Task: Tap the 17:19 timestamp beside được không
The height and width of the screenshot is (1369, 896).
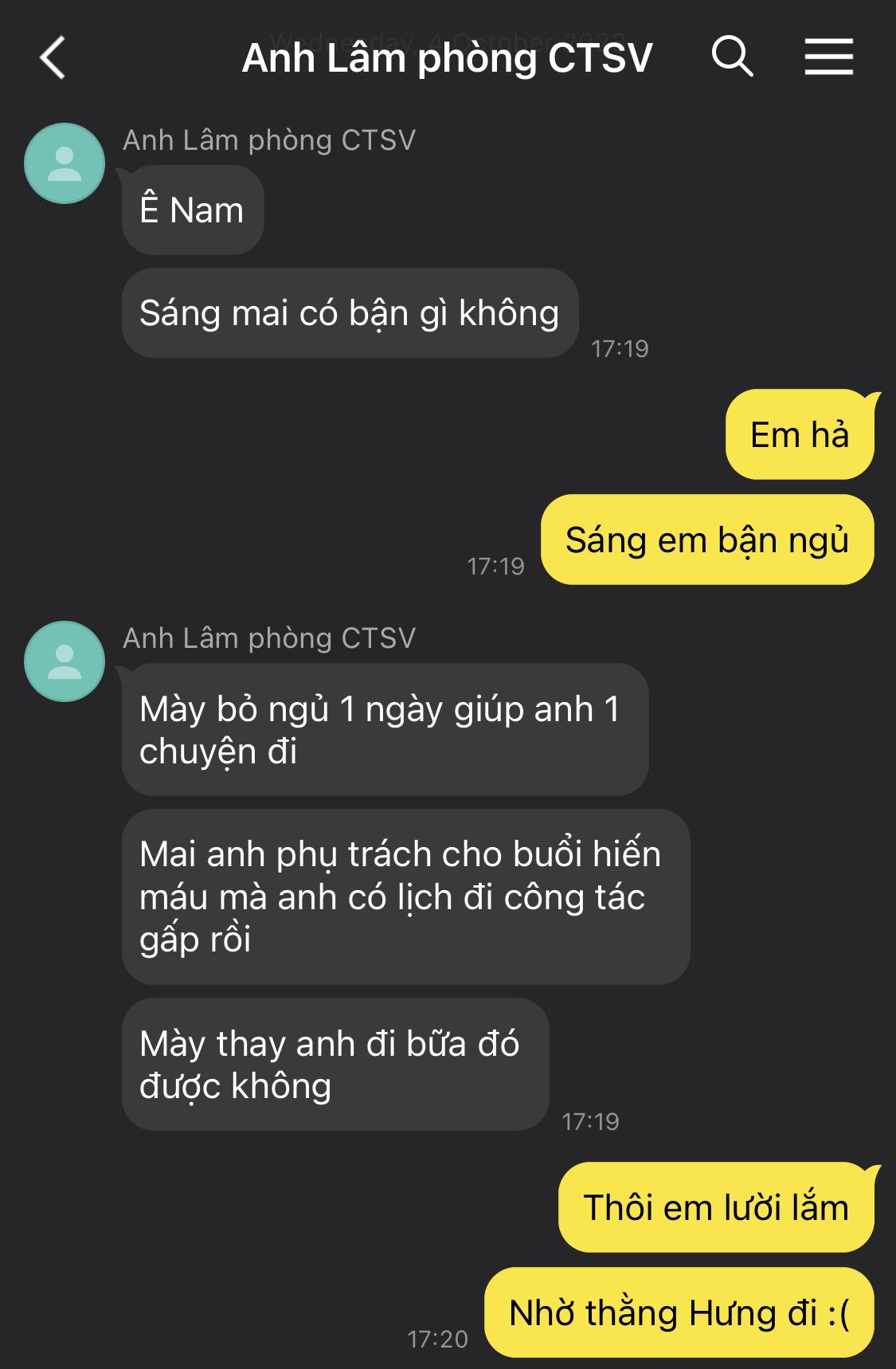Action: coord(590,1121)
